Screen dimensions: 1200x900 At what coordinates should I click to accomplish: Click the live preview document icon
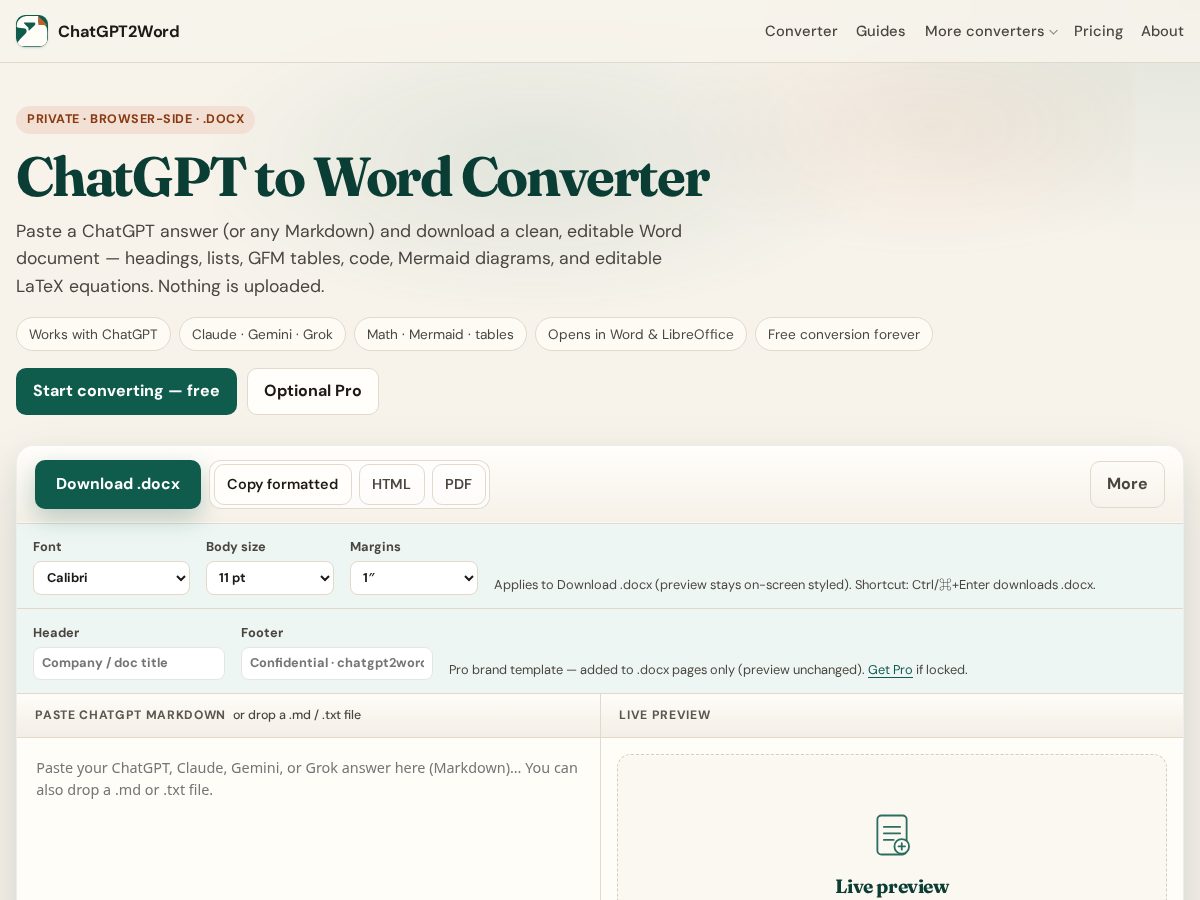point(893,835)
